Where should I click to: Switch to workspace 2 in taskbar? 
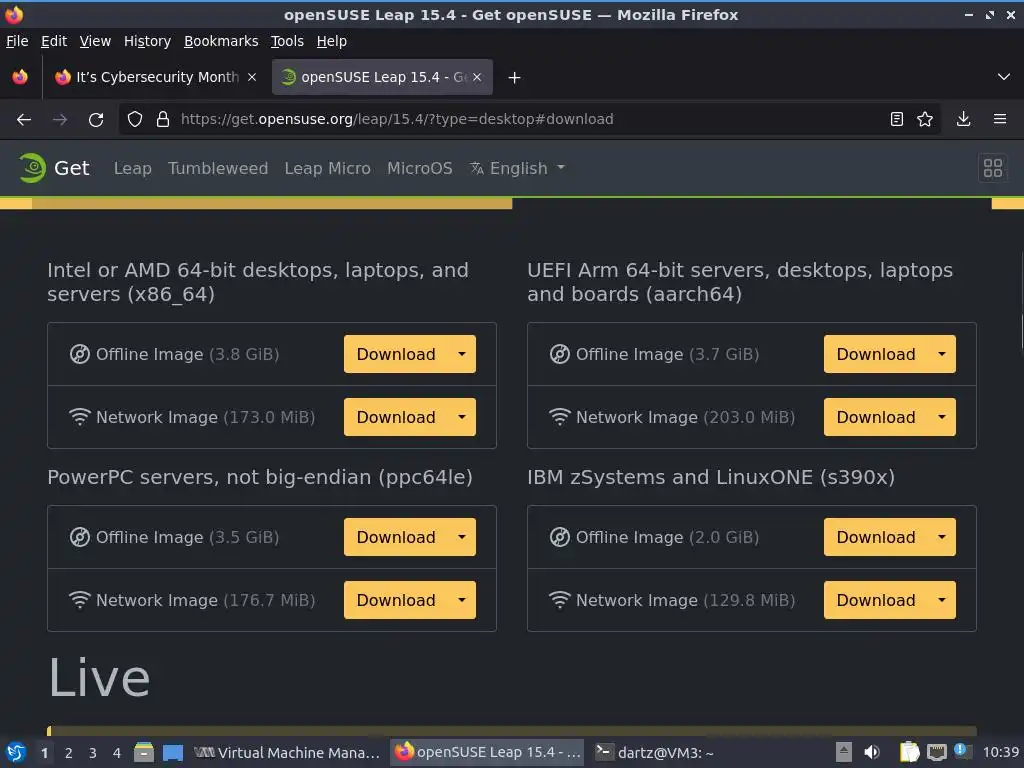click(x=69, y=753)
